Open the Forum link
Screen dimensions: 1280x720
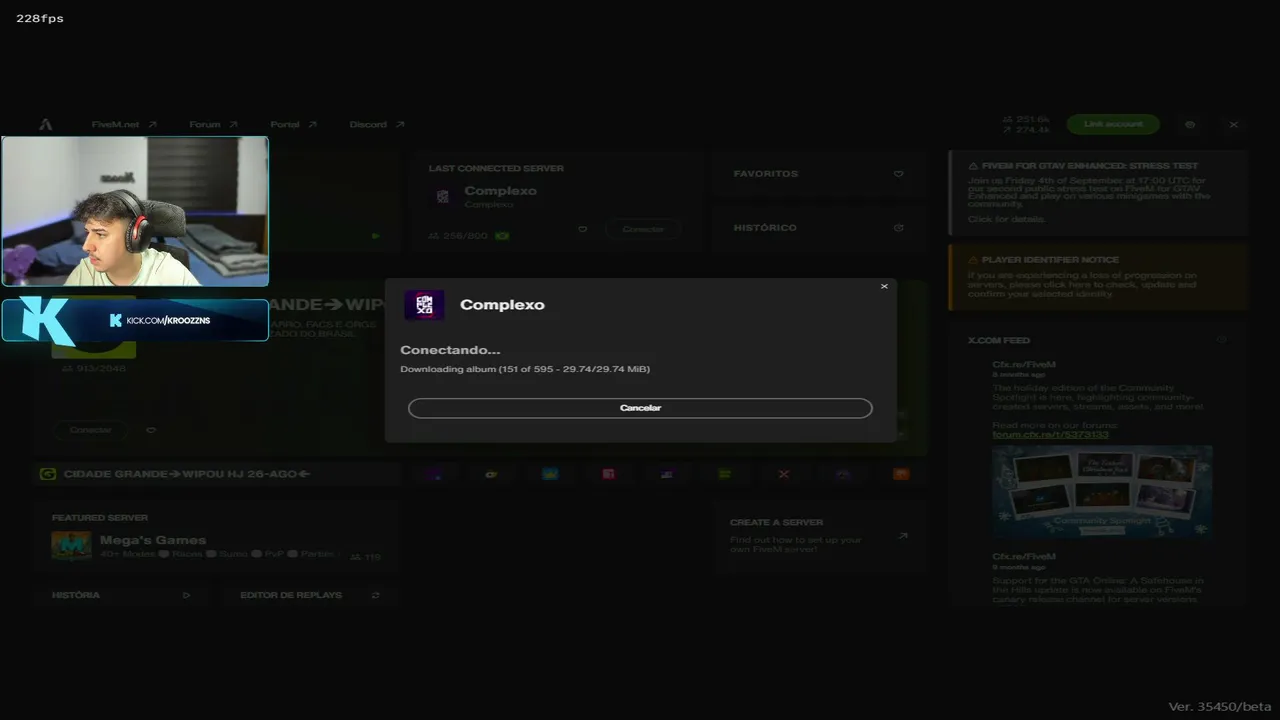(x=213, y=125)
